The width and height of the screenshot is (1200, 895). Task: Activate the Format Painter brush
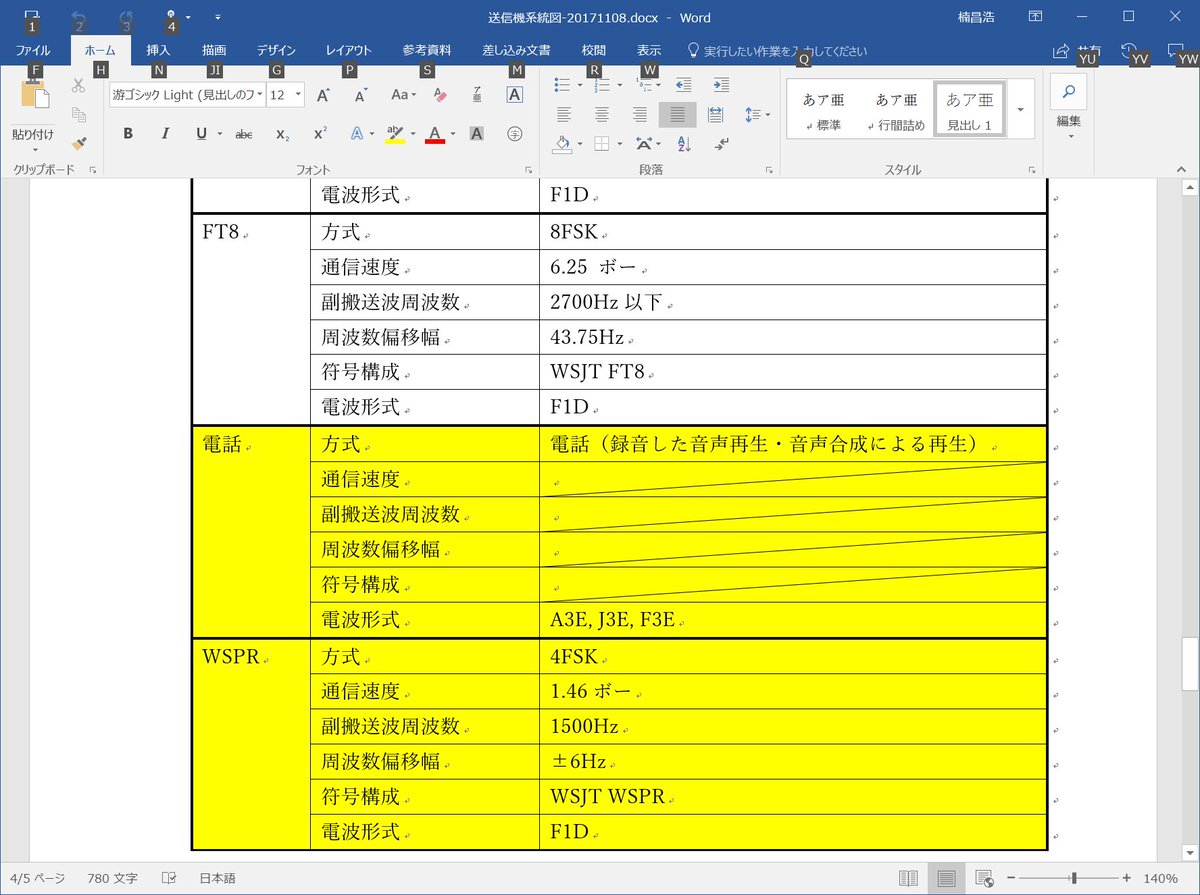pyautogui.click(x=78, y=143)
